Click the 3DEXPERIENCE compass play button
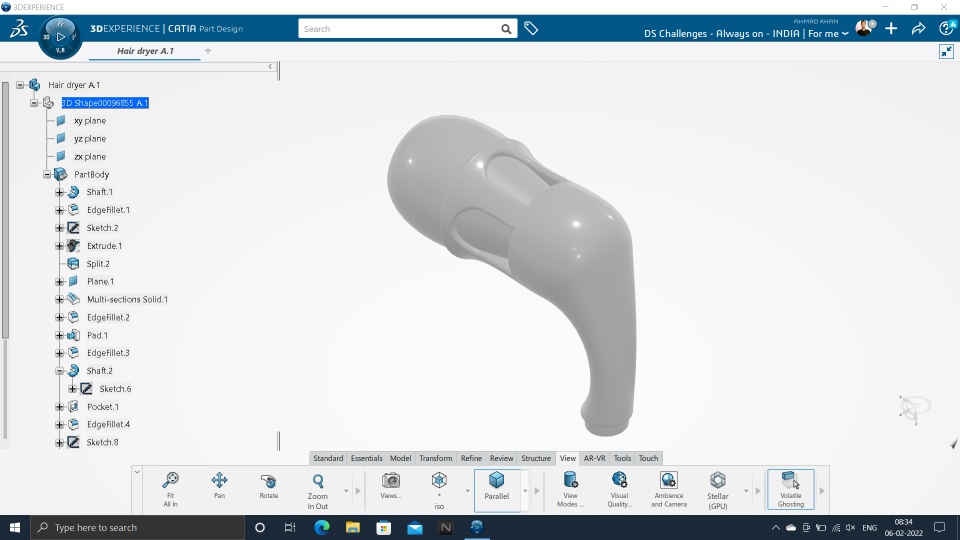Screen dimensions: 960x540 [x=60, y=37]
